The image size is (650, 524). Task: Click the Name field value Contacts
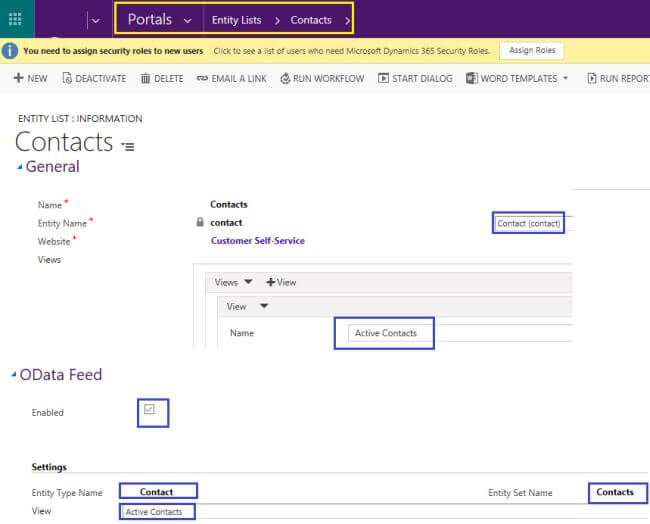(x=229, y=204)
